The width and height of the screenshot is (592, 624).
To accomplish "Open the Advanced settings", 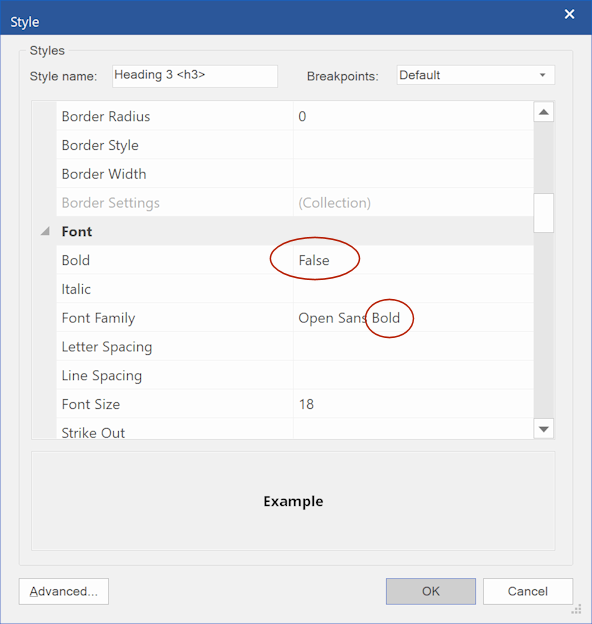I will tap(64, 591).
